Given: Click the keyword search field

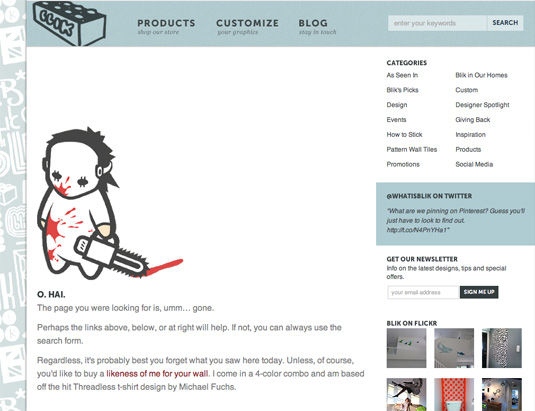Looking at the screenshot, I should coord(437,23).
